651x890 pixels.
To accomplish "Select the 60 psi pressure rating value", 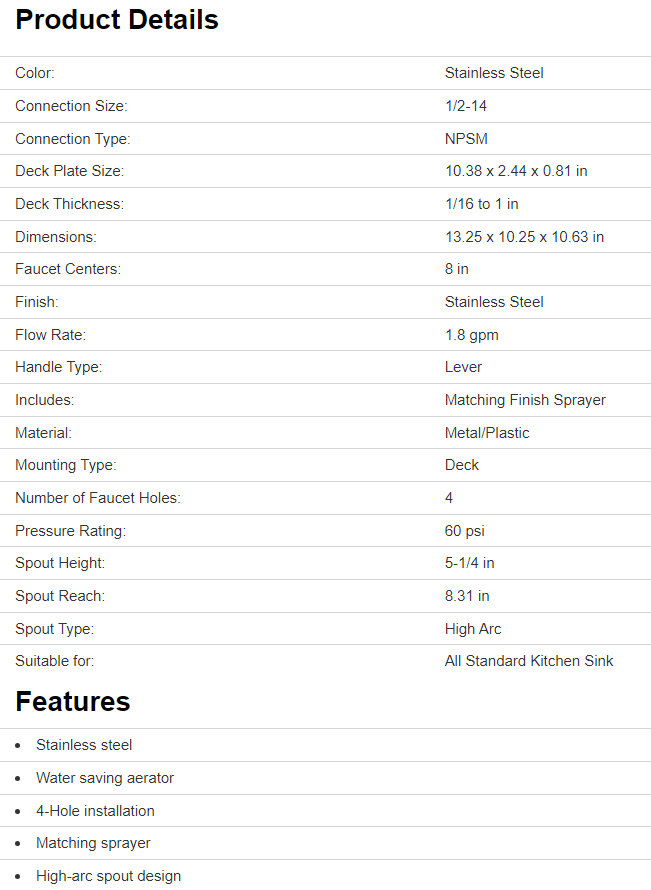I will (465, 531).
